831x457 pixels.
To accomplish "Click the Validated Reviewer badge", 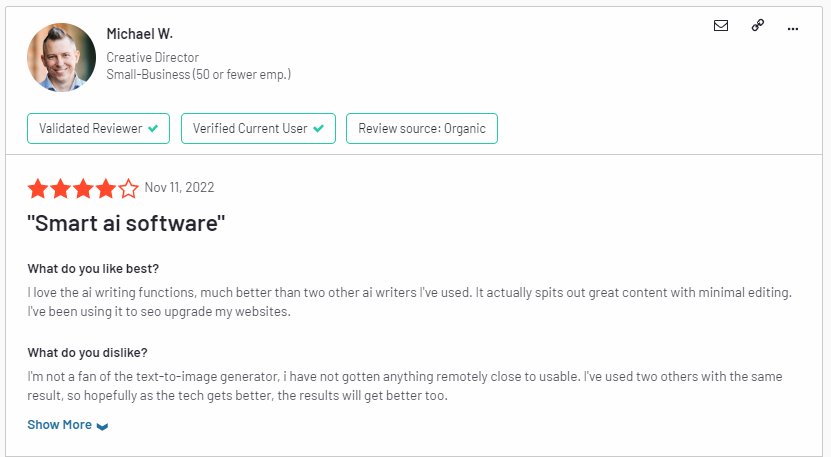I will click(99, 128).
